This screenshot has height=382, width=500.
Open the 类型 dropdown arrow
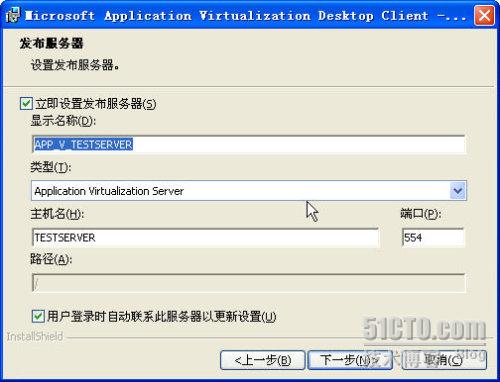point(458,191)
